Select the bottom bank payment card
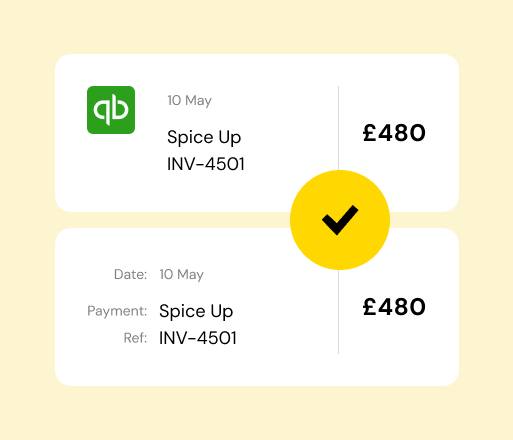This screenshot has height=440, width=513. click(x=257, y=307)
